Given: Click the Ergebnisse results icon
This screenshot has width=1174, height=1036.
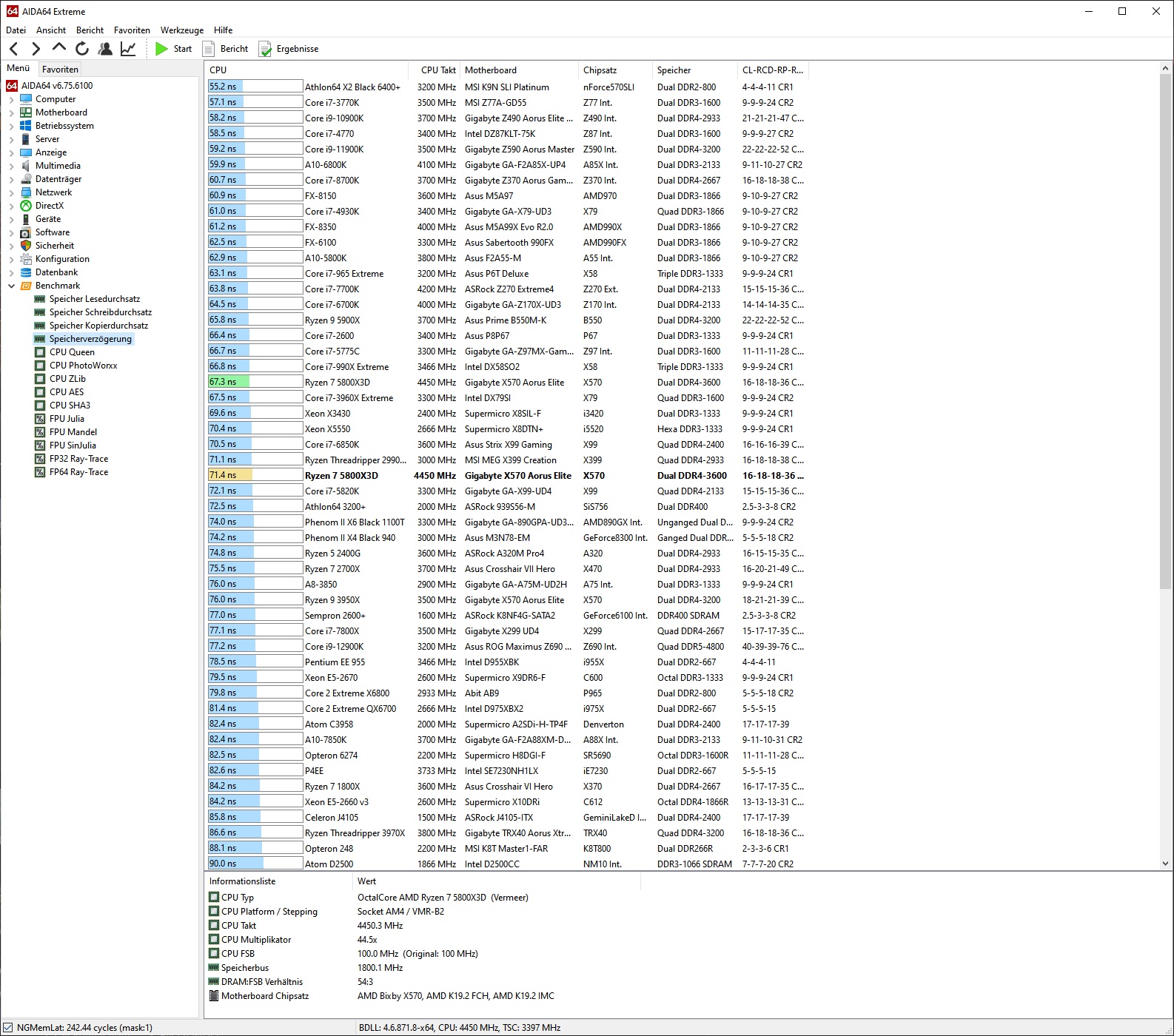Looking at the screenshot, I should click(x=265, y=49).
